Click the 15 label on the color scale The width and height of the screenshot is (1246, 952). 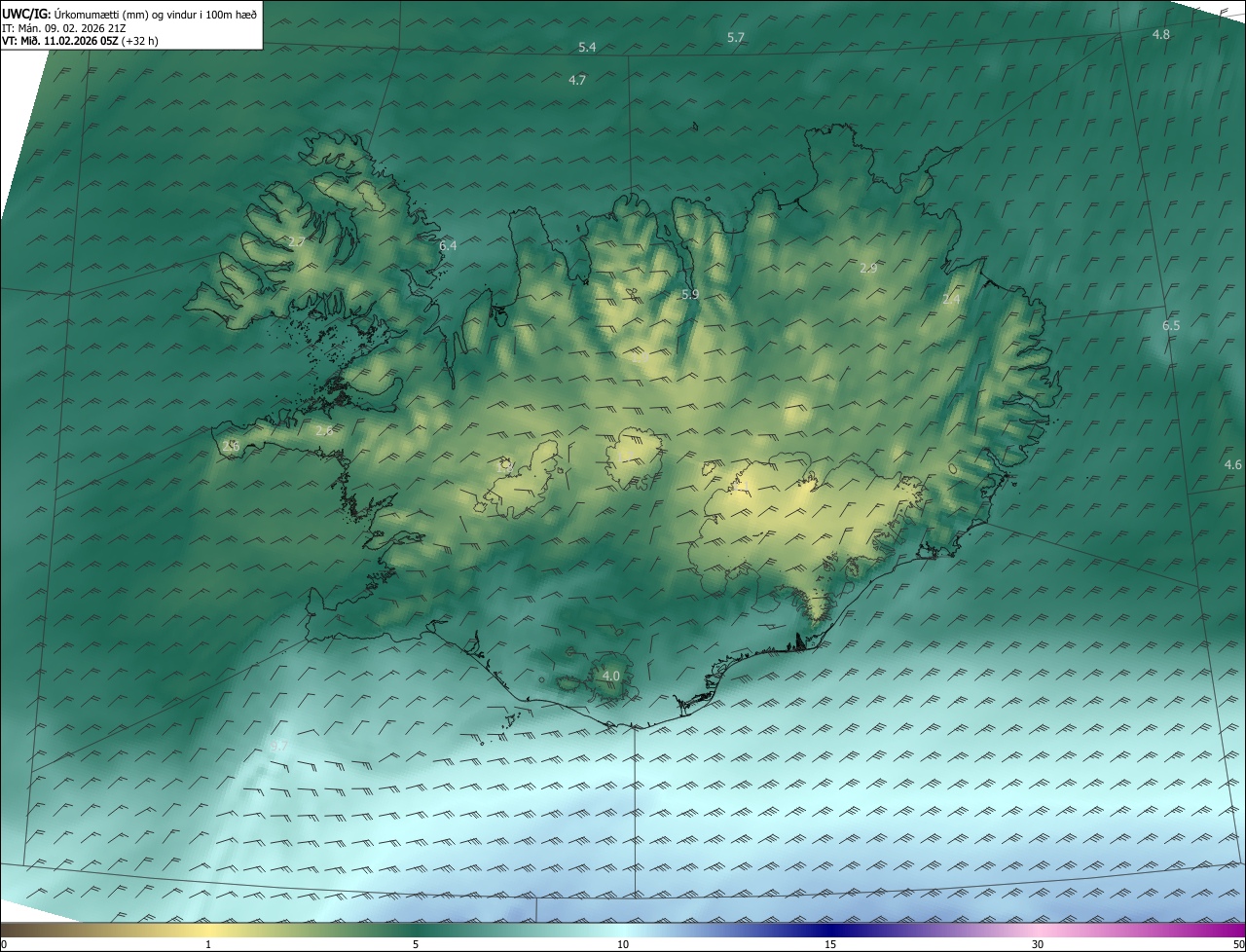coord(830,944)
